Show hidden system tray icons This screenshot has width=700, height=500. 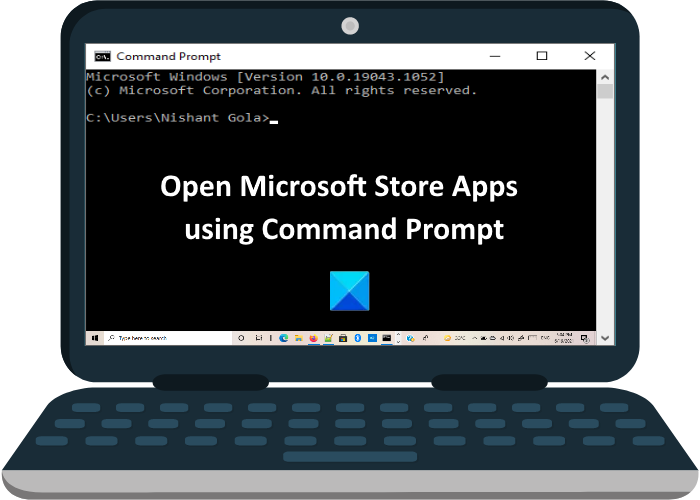[x=474, y=338]
